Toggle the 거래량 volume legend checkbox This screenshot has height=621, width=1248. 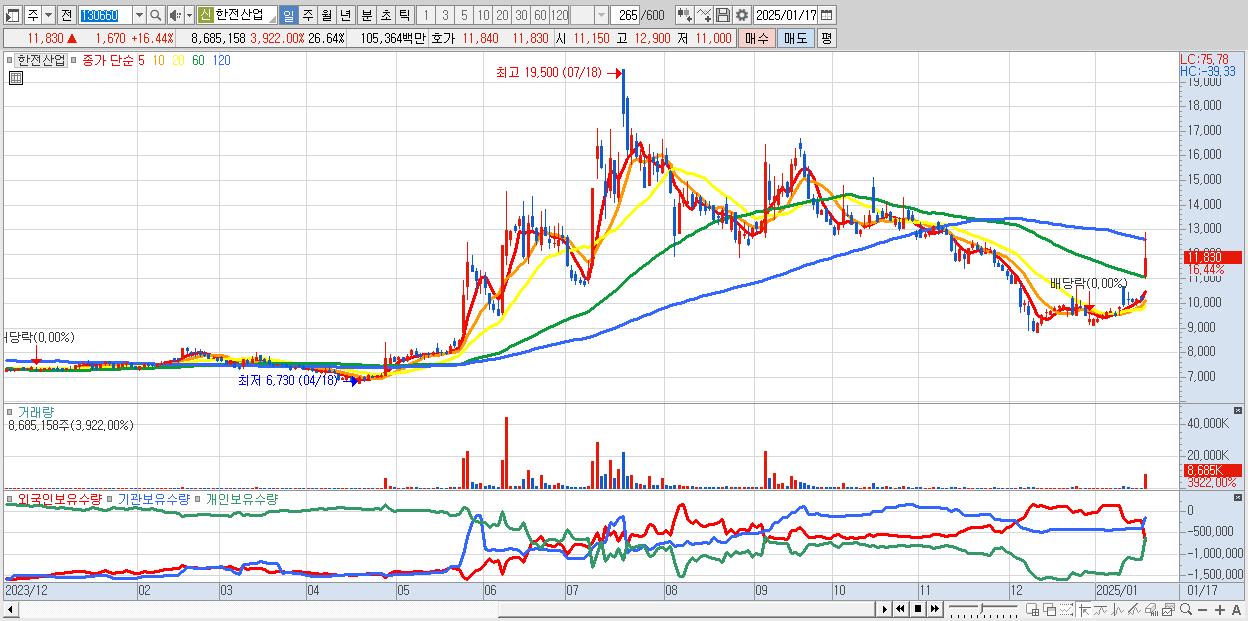tap(9, 412)
